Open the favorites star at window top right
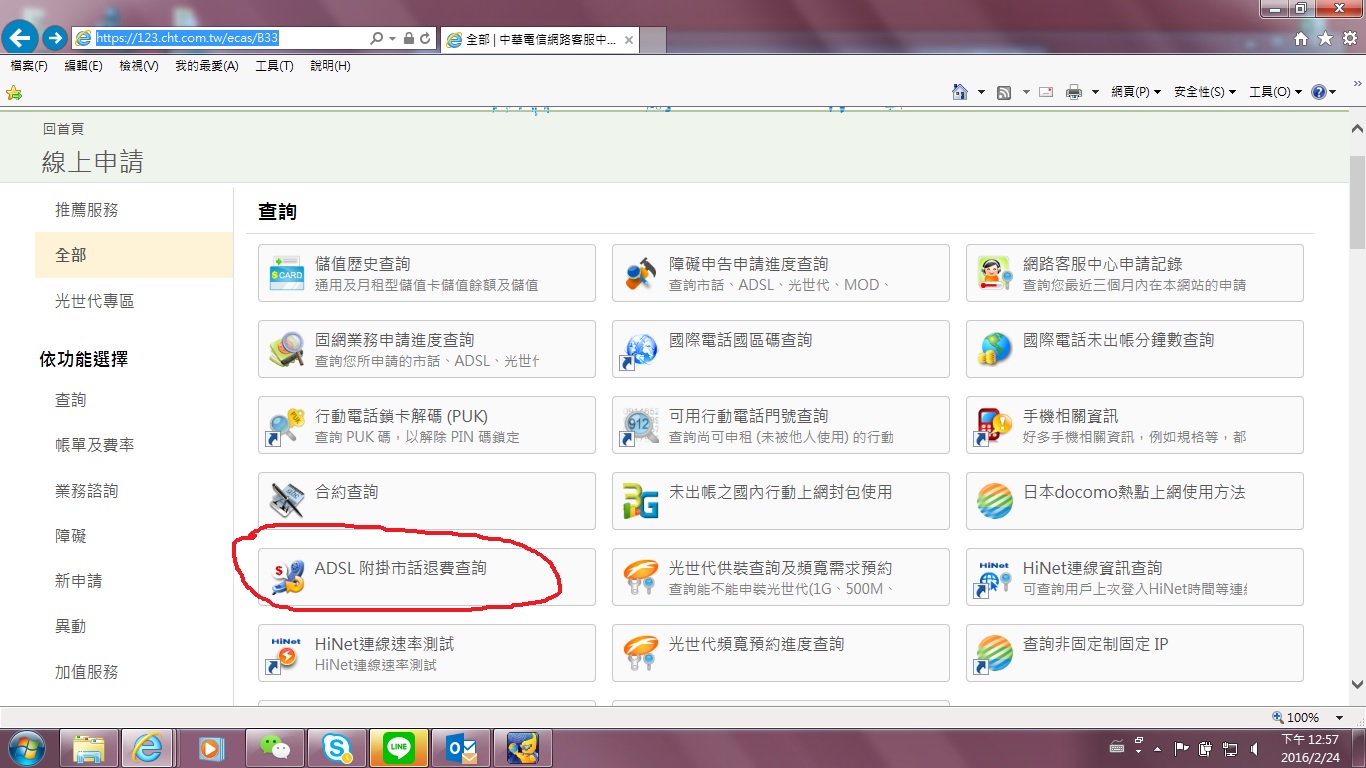 click(1325, 38)
